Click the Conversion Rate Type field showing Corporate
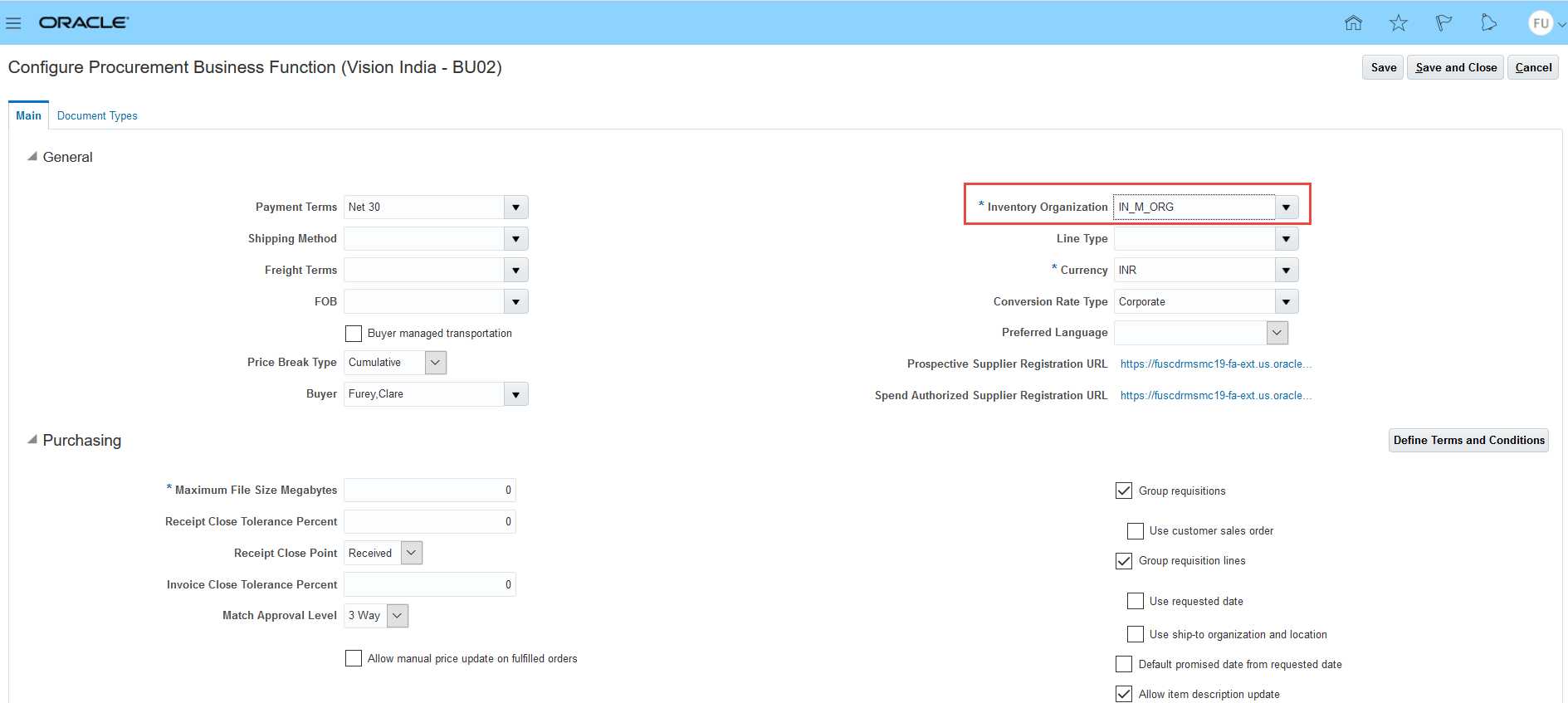The width and height of the screenshot is (1568, 703). tap(1194, 302)
